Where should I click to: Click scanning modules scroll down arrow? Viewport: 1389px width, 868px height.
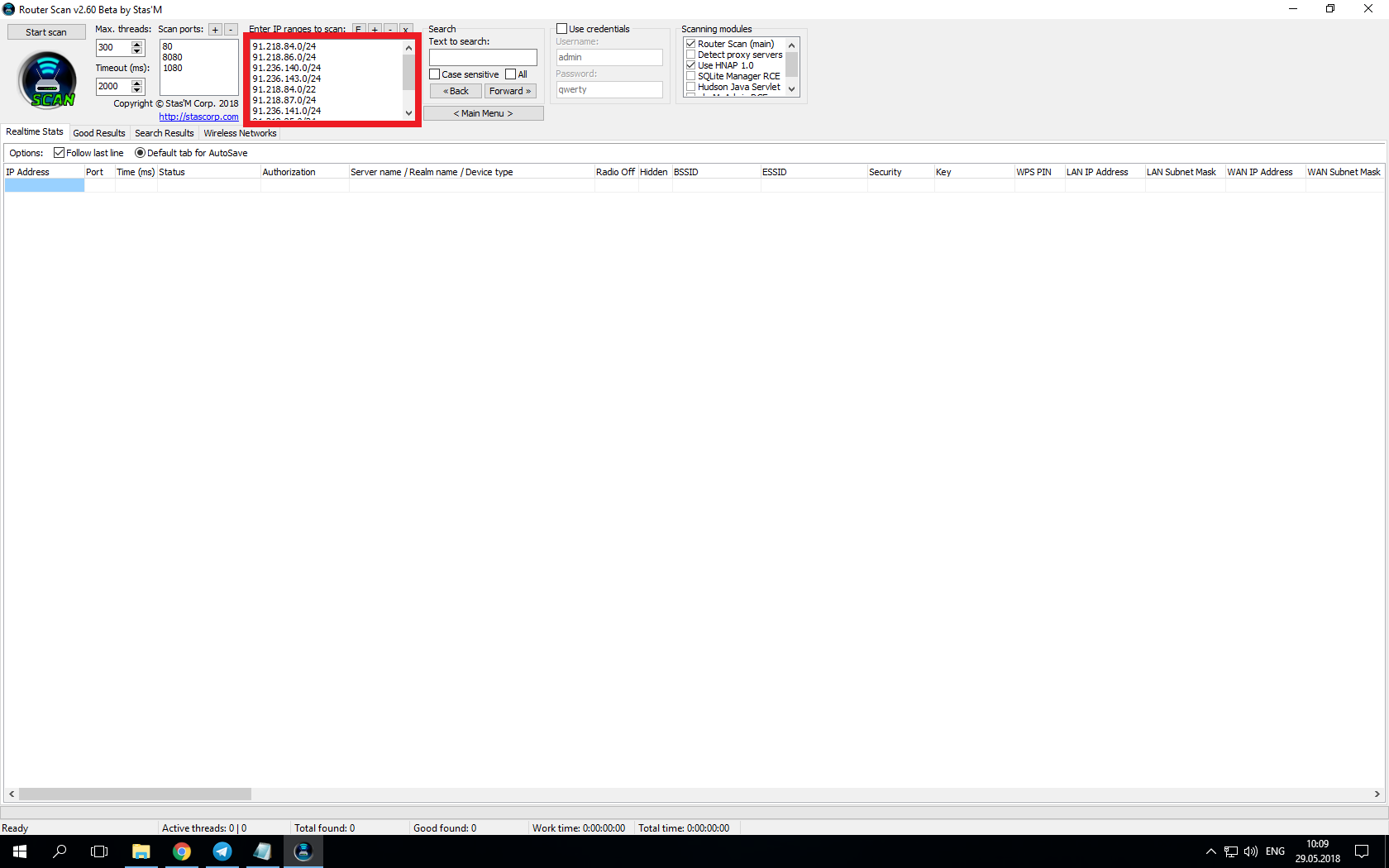[791, 89]
